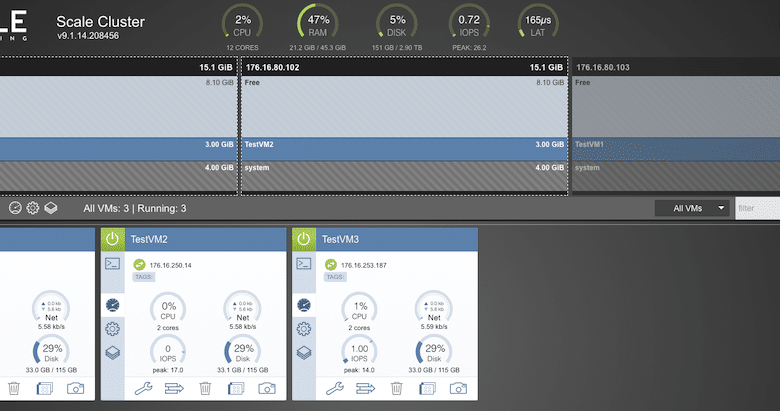Click clone icon on the leftmost VM card

(x=45, y=388)
